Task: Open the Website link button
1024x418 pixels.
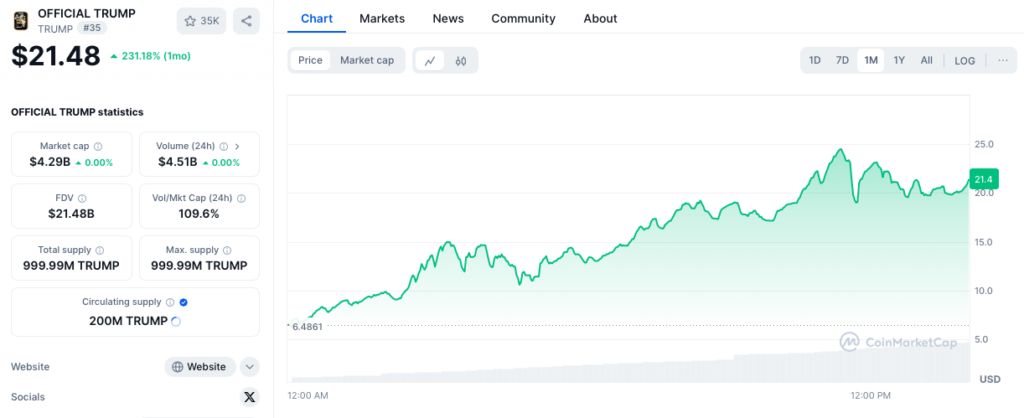Action: [199, 367]
